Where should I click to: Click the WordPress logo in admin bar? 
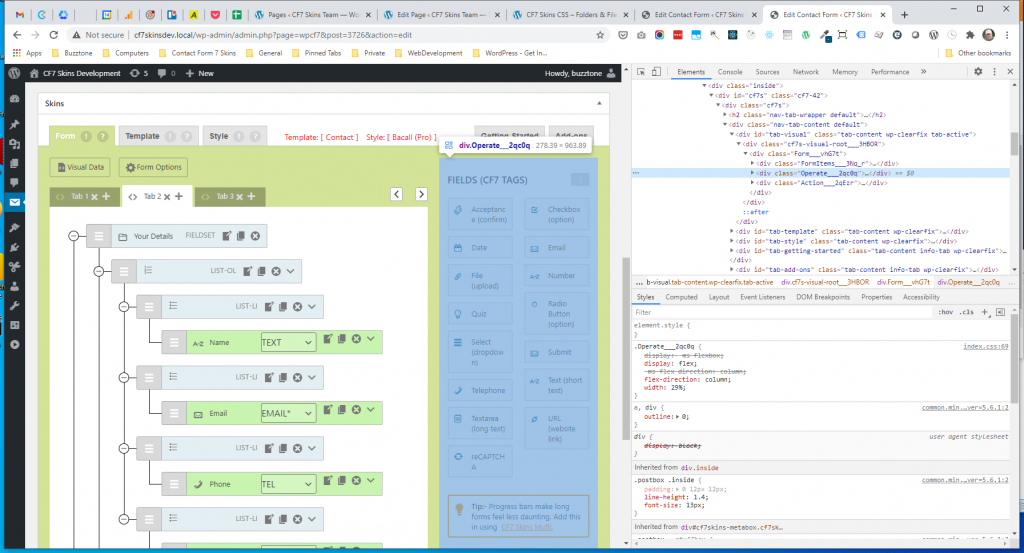14,73
